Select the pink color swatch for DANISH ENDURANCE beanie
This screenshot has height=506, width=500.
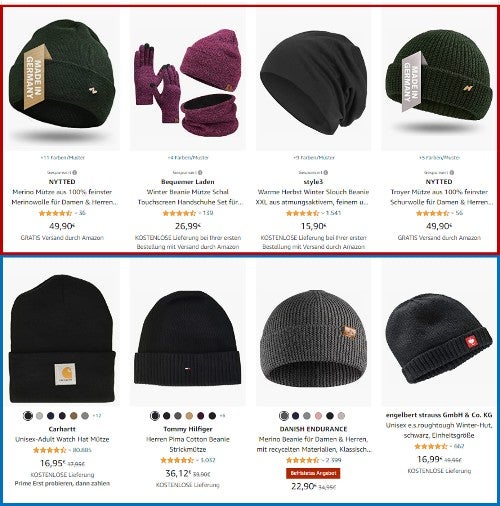click(318, 416)
